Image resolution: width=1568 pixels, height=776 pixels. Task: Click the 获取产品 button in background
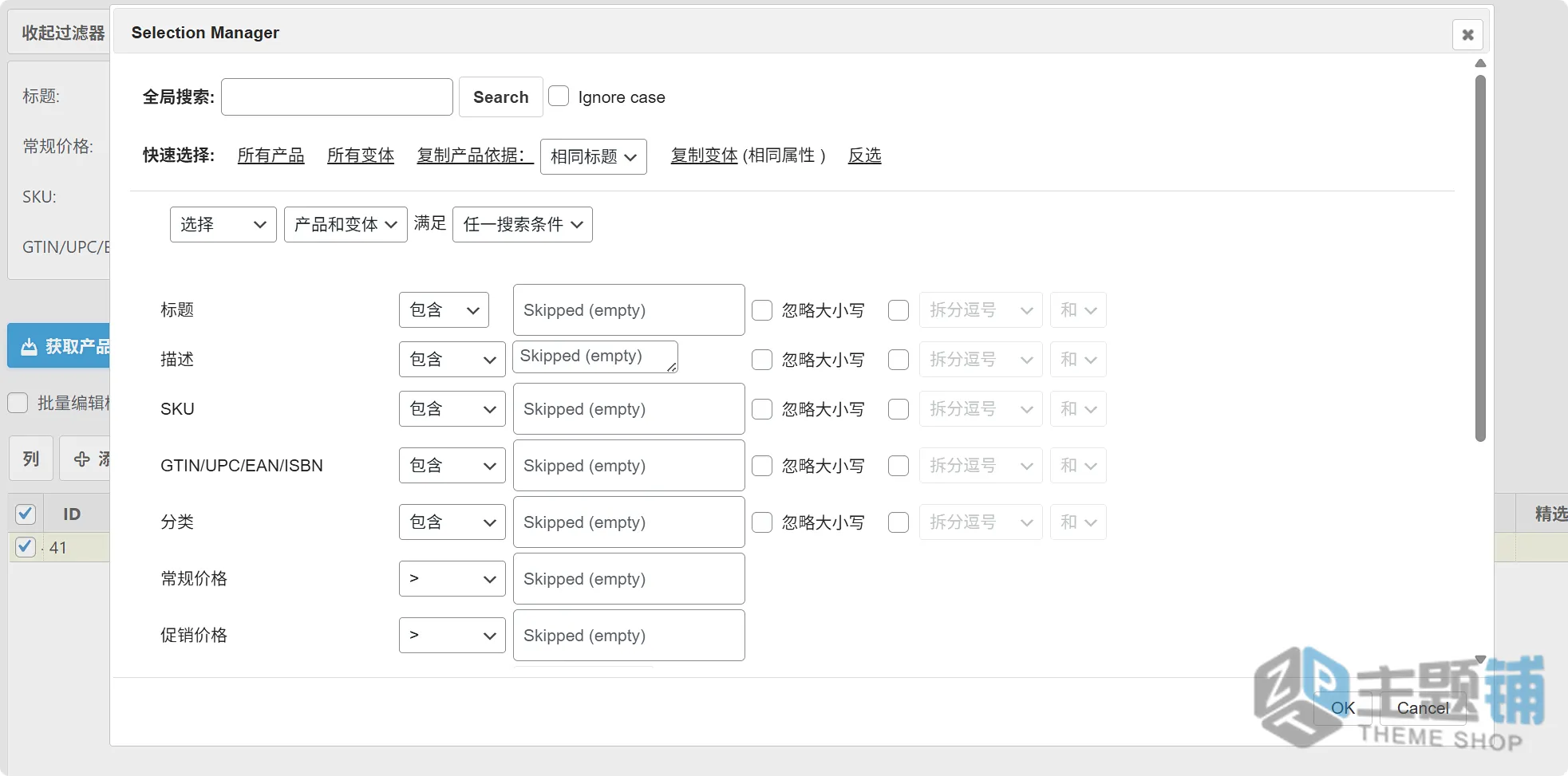59,346
